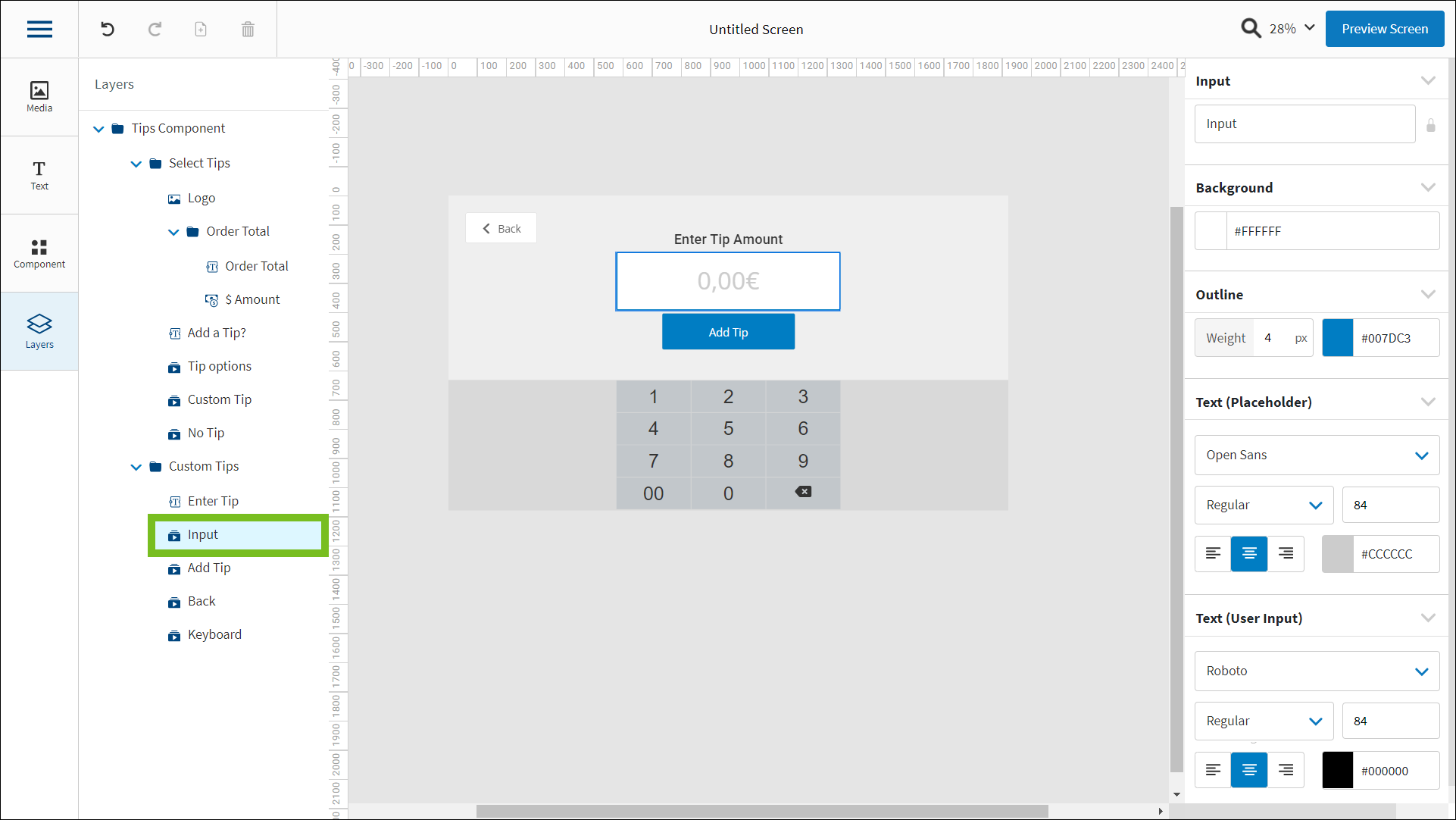
Task: Open the Media panel tab
Action: pos(39,97)
